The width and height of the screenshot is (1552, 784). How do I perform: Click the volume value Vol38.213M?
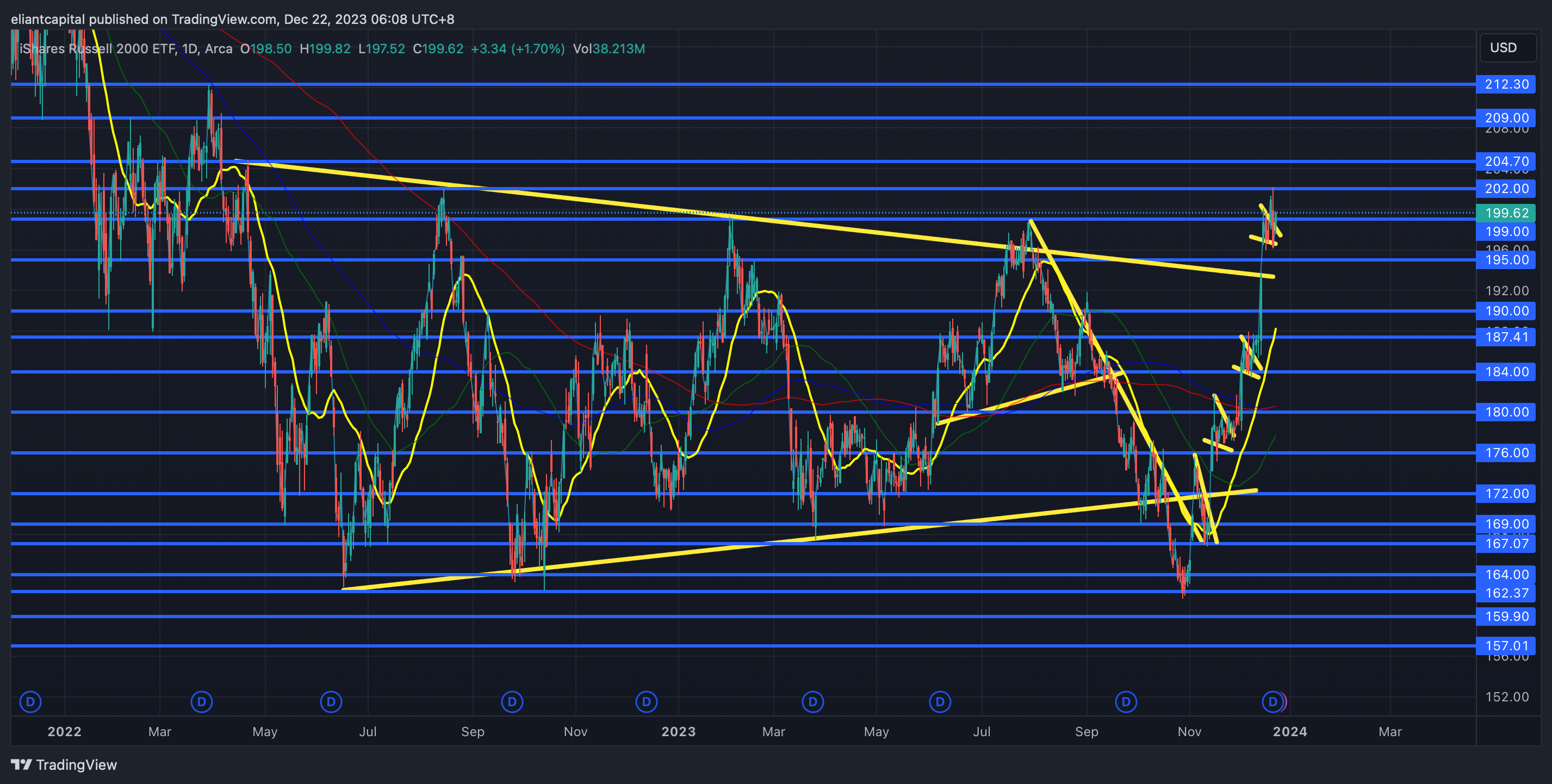(x=609, y=49)
